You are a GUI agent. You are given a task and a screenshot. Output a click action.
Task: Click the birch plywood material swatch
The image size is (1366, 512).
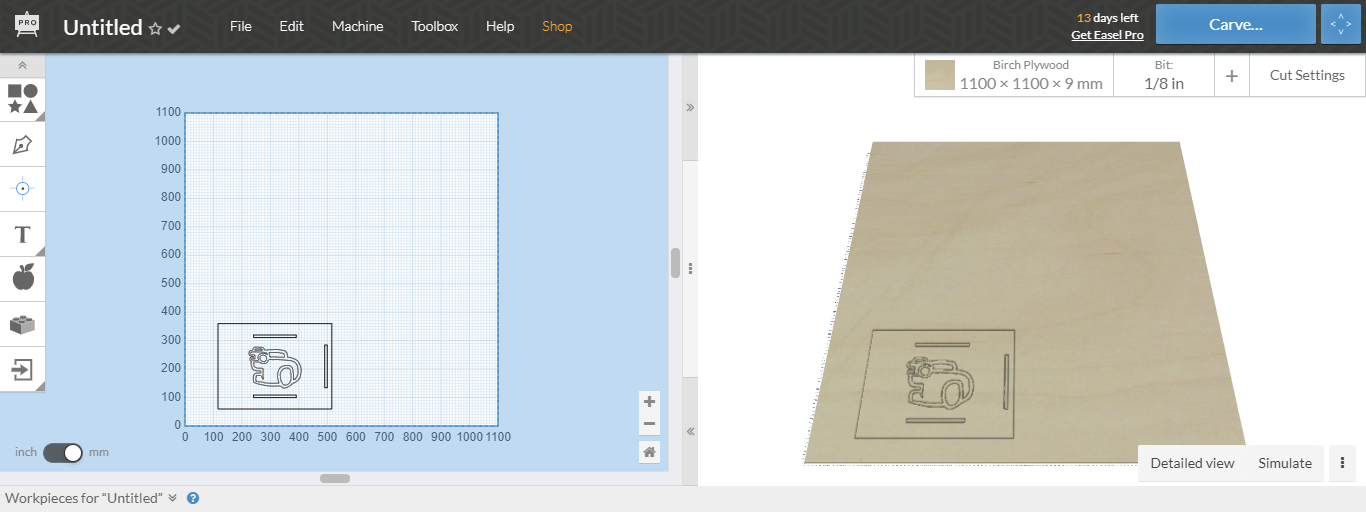pos(939,75)
